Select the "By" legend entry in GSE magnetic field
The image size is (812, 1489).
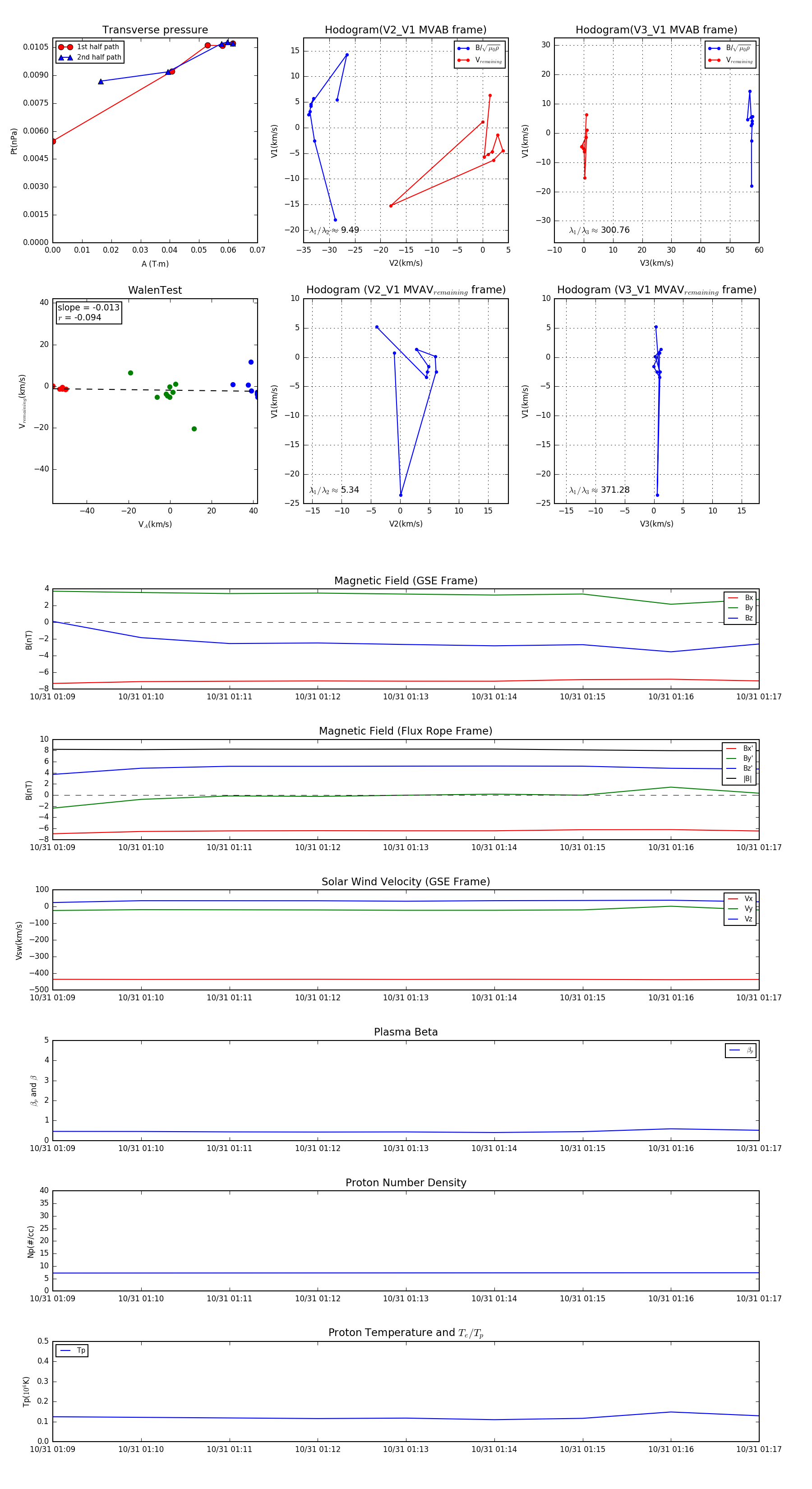pyautogui.click(x=740, y=607)
